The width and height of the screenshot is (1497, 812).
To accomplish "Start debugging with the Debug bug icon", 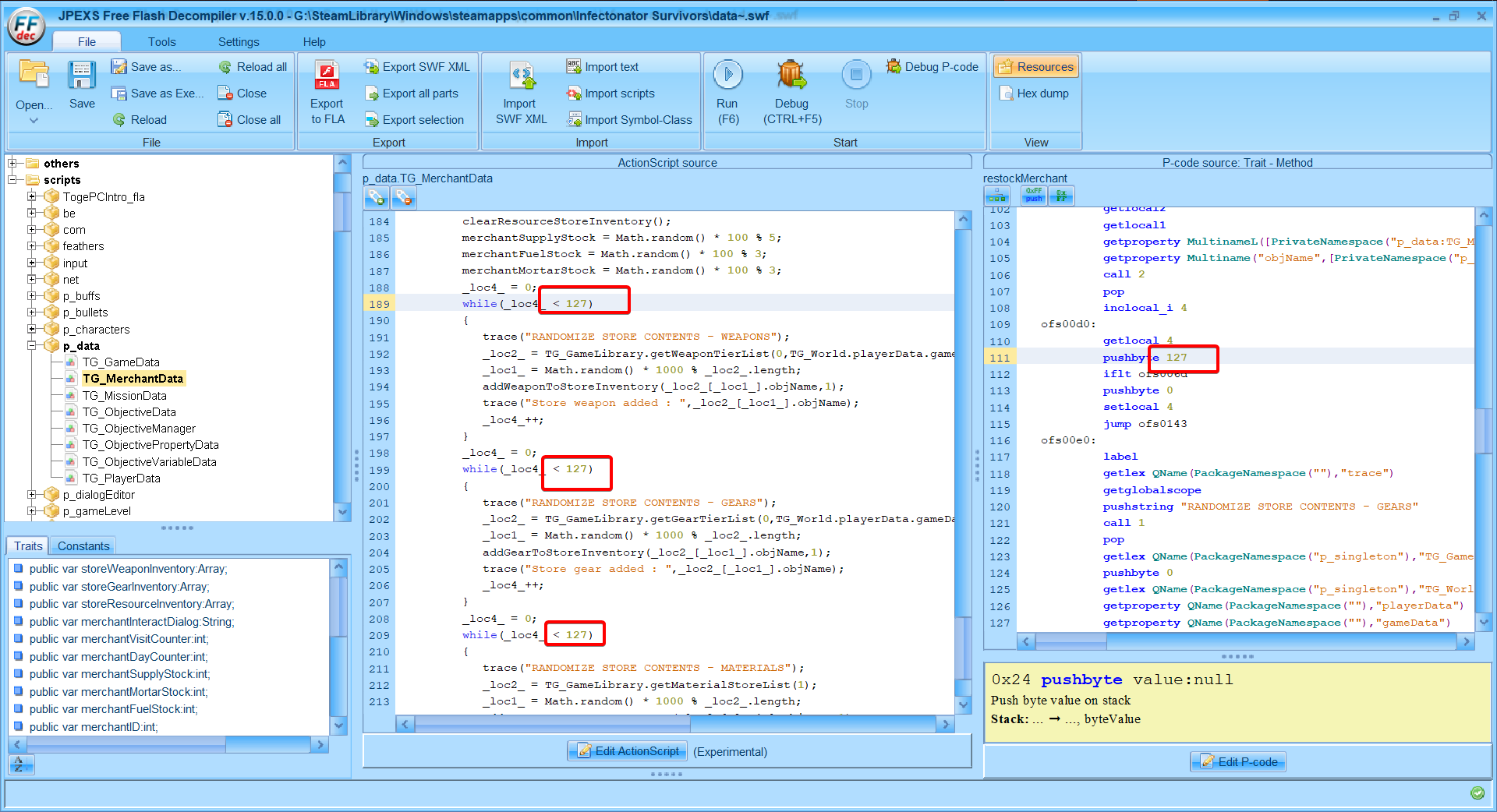I will click(791, 75).
